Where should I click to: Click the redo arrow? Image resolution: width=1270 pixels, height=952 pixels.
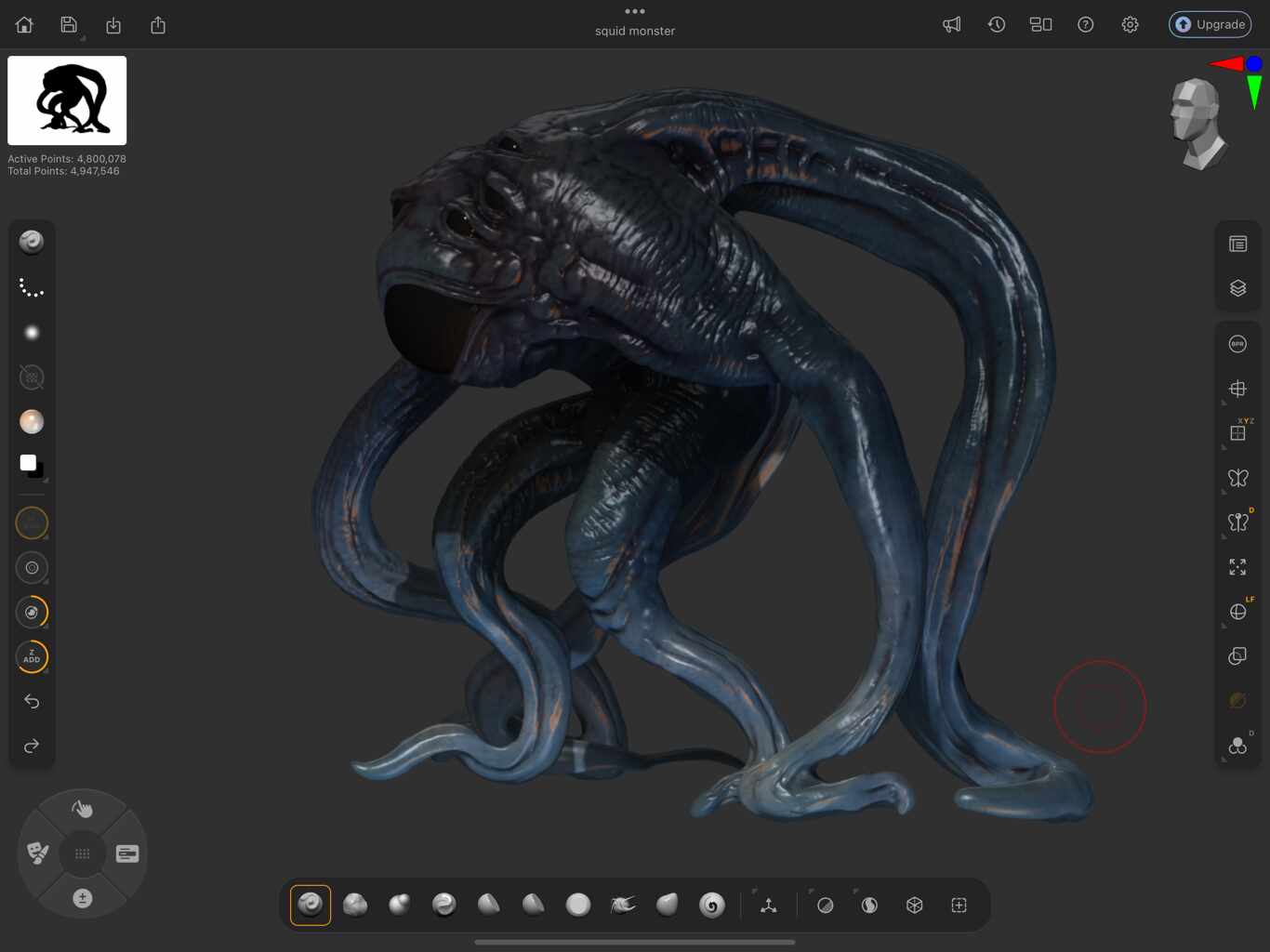tap(32, 746)
